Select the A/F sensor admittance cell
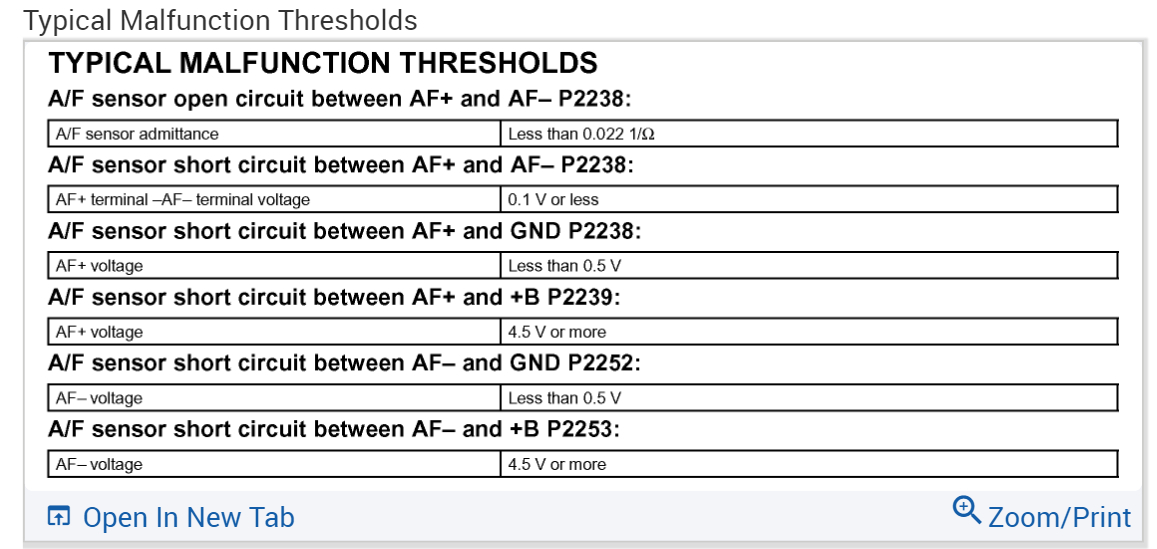Image resolution: width=1157 pixels, height=549 pixels. click(137, 134)
